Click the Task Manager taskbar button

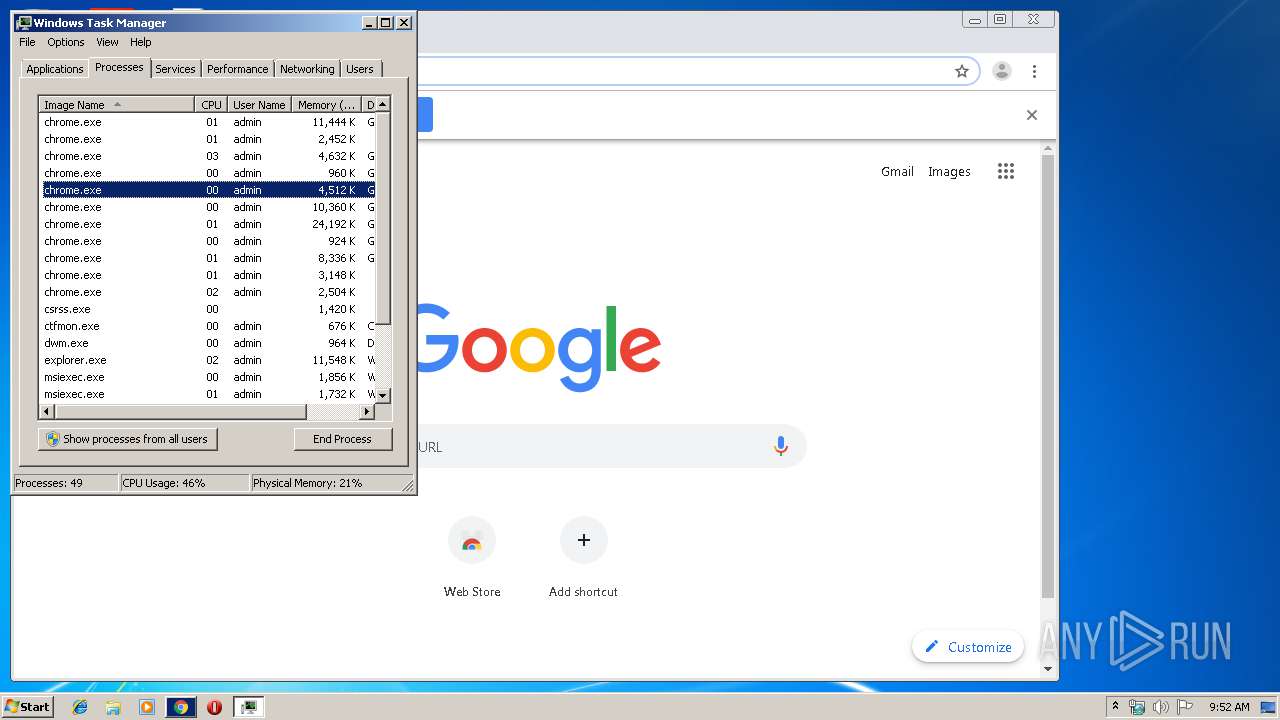[x=248, y=707]
